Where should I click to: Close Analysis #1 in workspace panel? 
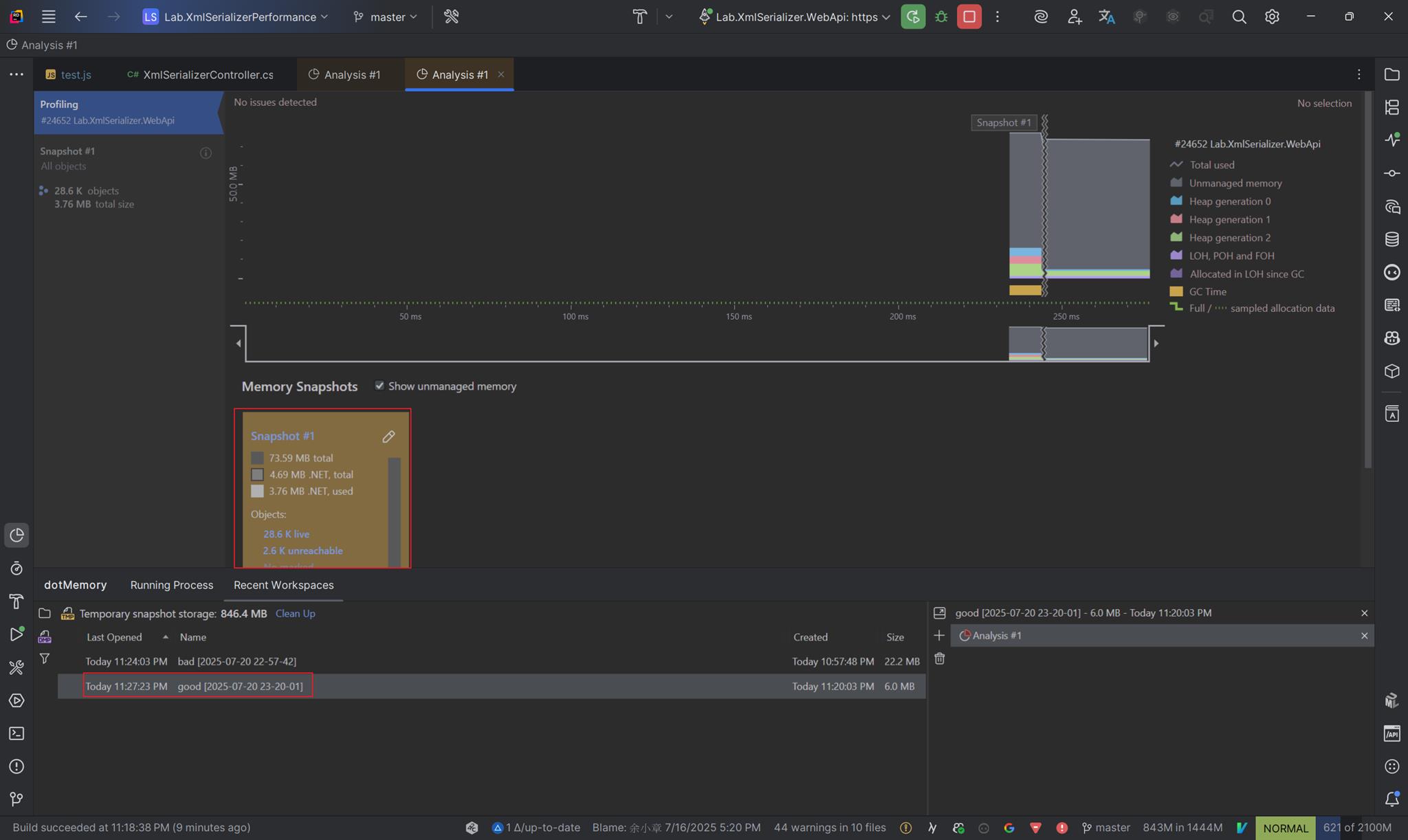pos(1364,636)
